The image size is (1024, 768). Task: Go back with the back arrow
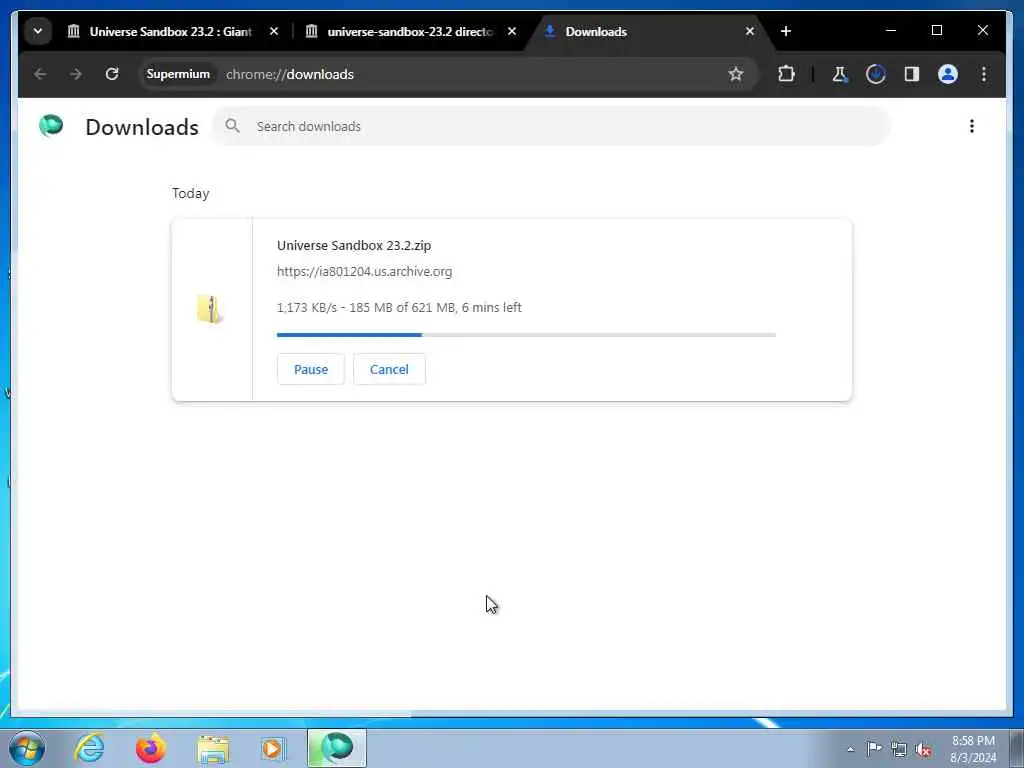click(x=40, y=74)
